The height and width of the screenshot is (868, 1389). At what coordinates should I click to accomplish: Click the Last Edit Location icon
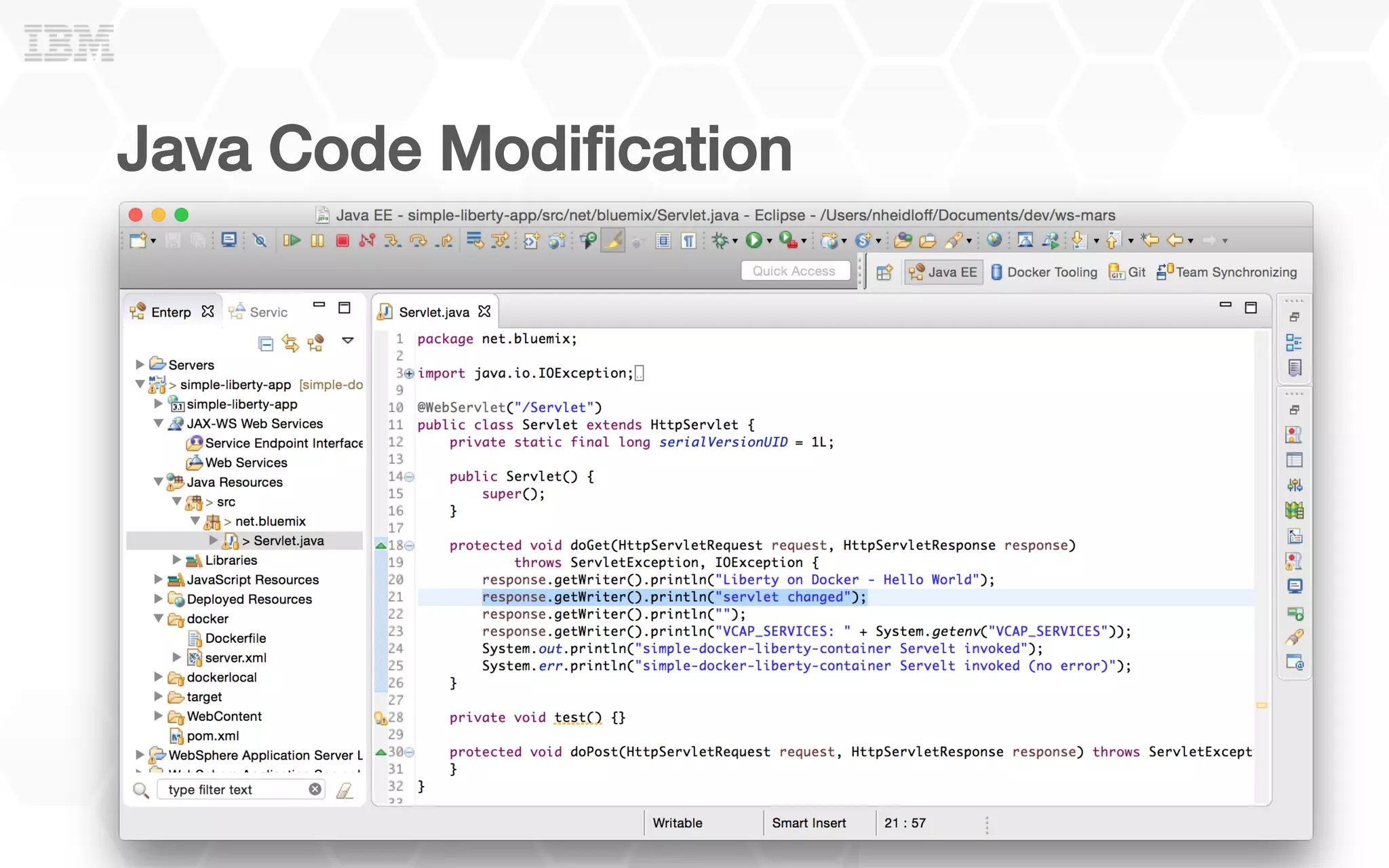pyautogui.click(x=1150, y=240)
